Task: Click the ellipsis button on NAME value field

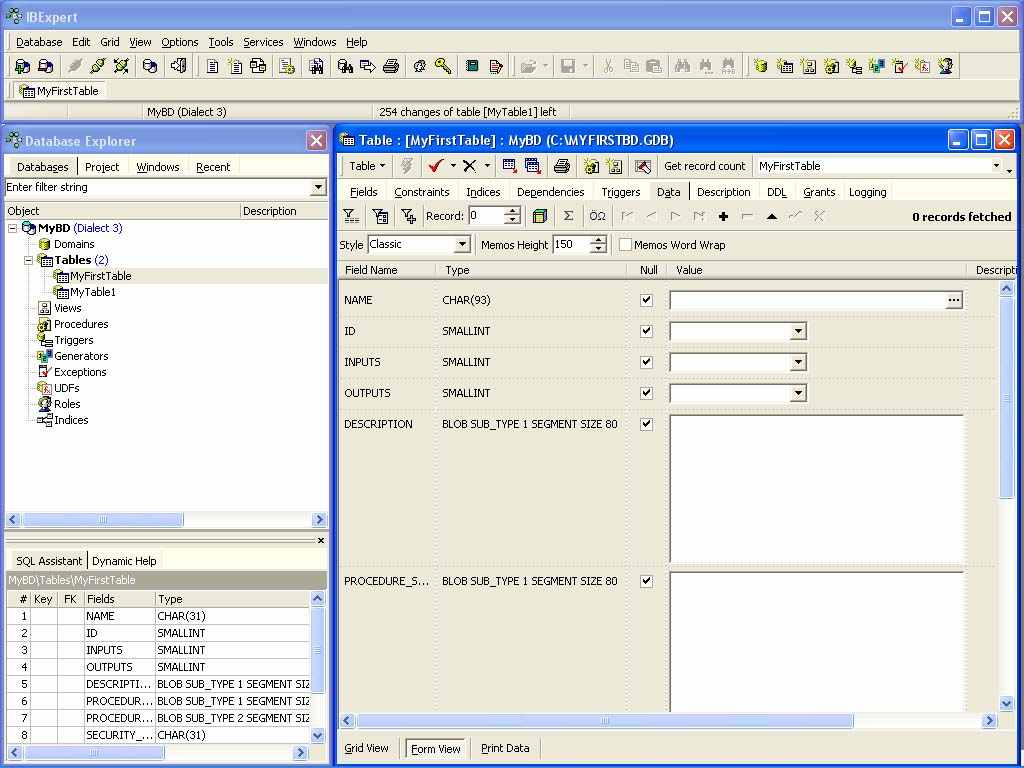Action: coord(953,300)
